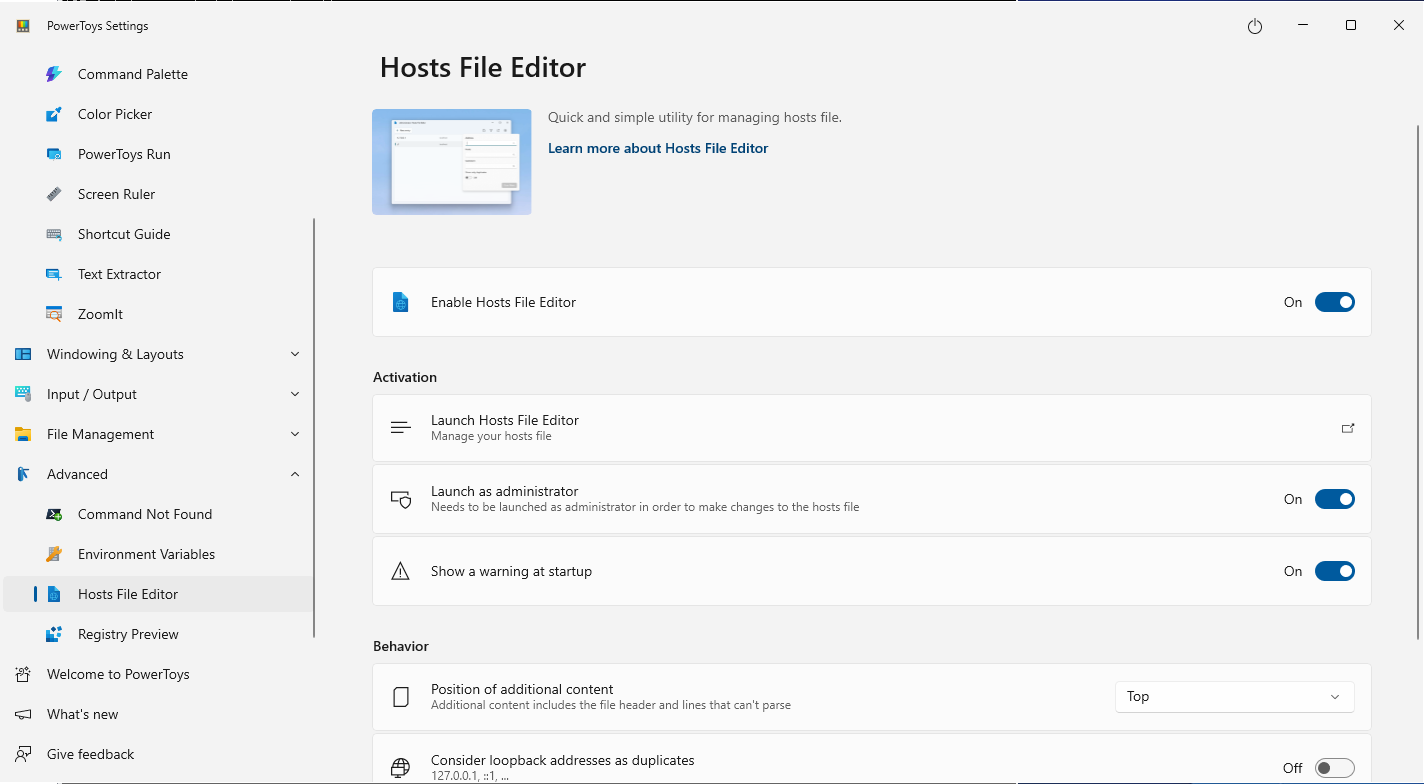The image size is (1424, 784).
Task: Click the Welcome to PowerToys icon
Action: [x=23, y=674]
